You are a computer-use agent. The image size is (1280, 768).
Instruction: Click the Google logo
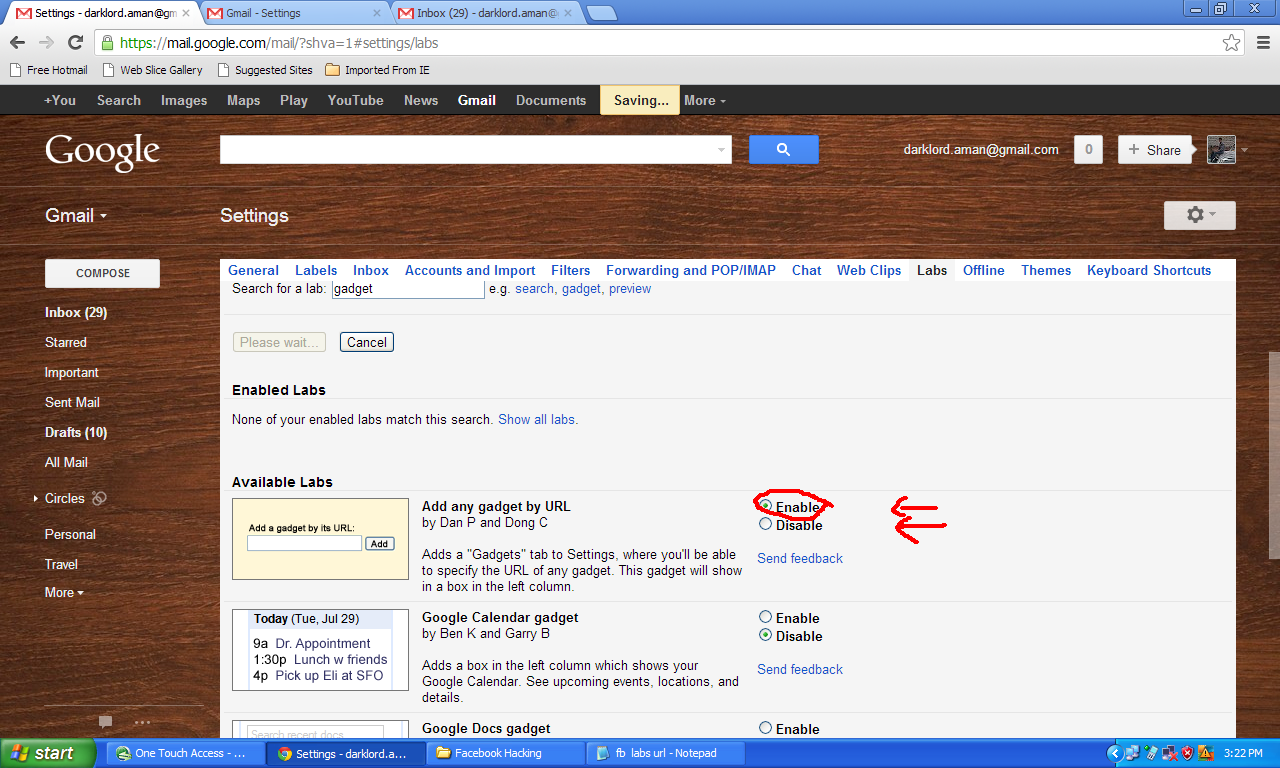(102, 151)
